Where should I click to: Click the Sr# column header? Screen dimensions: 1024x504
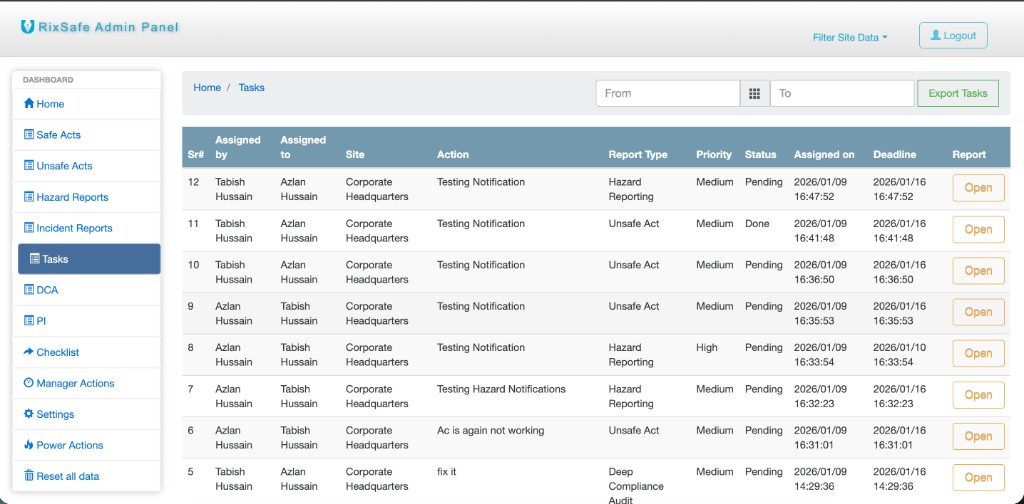pyautogui.click(x=194, y=155)
